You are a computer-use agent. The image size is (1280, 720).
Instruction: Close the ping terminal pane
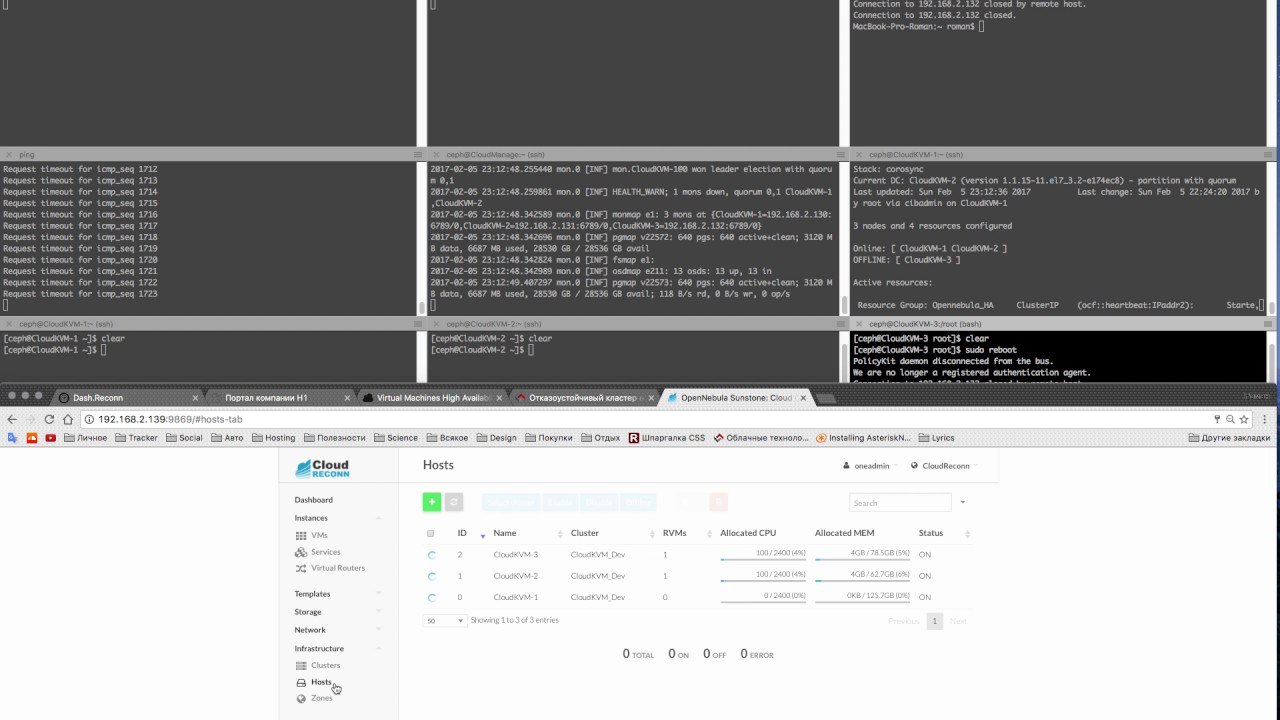9,155
